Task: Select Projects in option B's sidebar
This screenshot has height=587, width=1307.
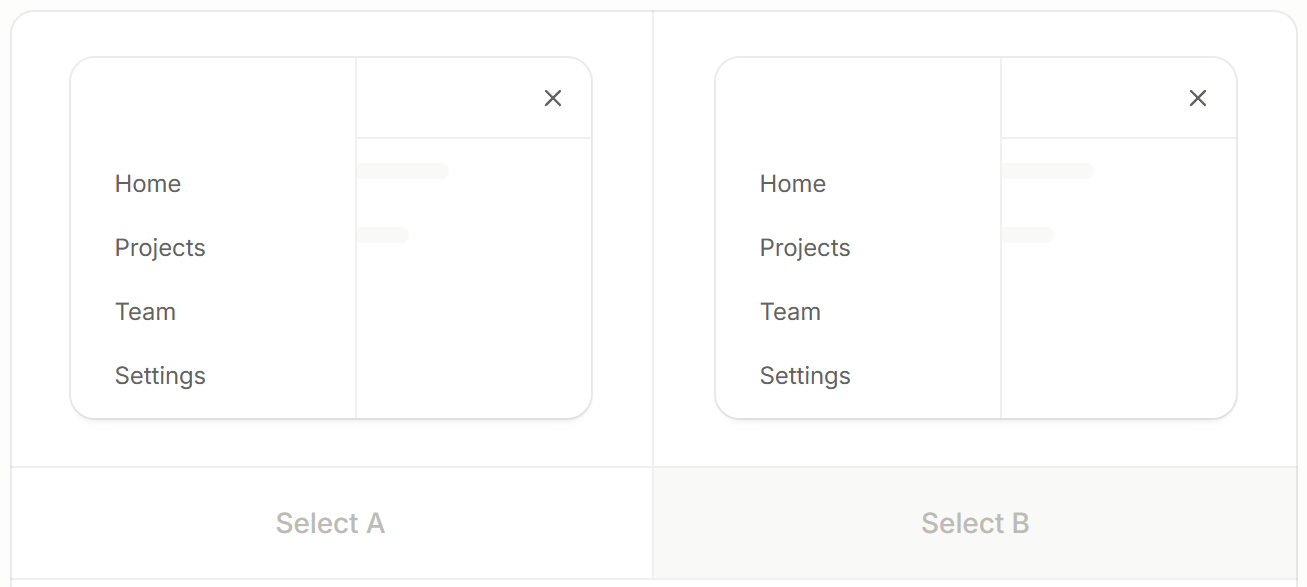Action: click(x=805, y=248)
